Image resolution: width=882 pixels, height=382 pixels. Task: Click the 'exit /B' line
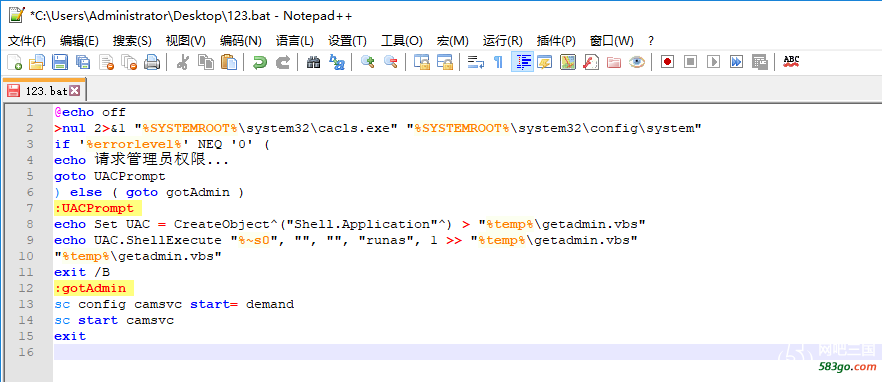[x=82, y=273]
